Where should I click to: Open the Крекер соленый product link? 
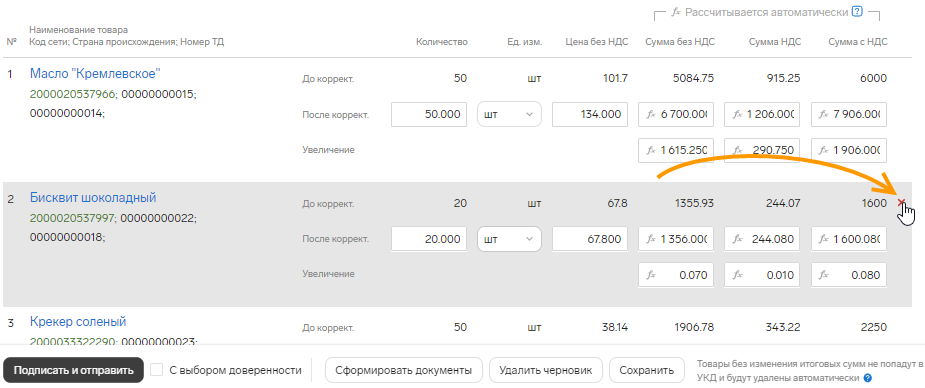(x=78, y=322)
